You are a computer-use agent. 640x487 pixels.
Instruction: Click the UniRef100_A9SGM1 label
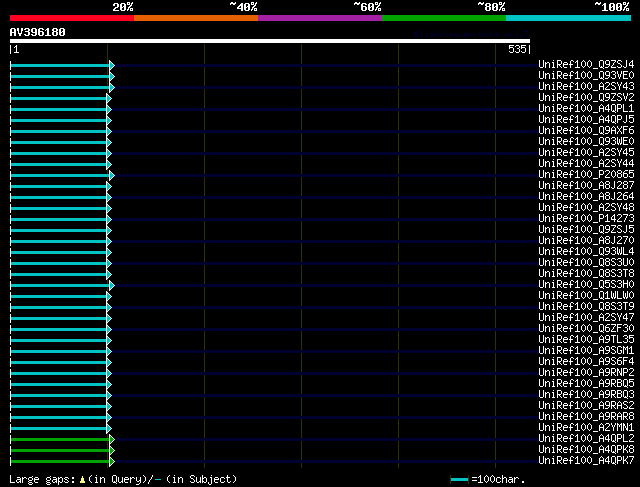tap(586, 351)
